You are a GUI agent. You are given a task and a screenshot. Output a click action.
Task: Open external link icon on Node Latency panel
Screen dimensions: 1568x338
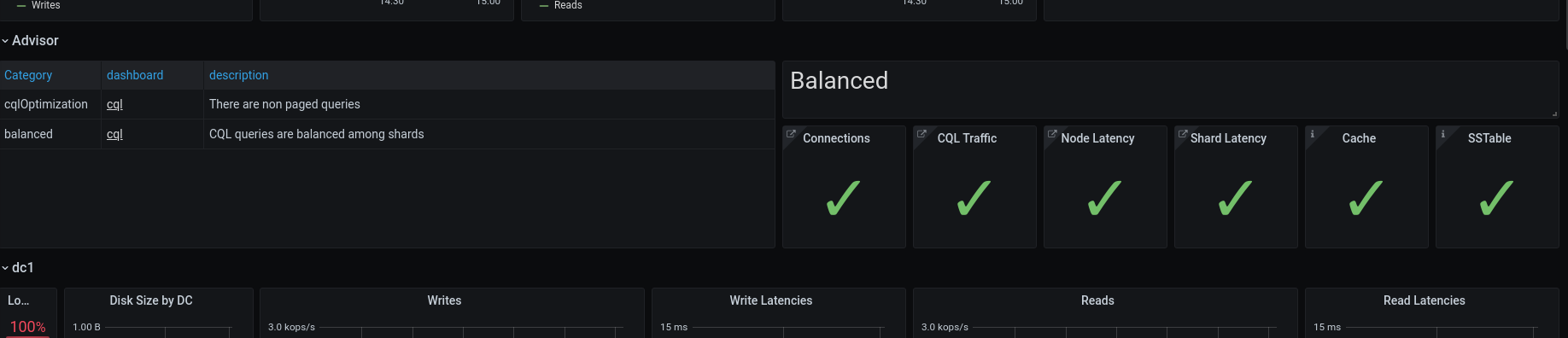point(1052,134)
